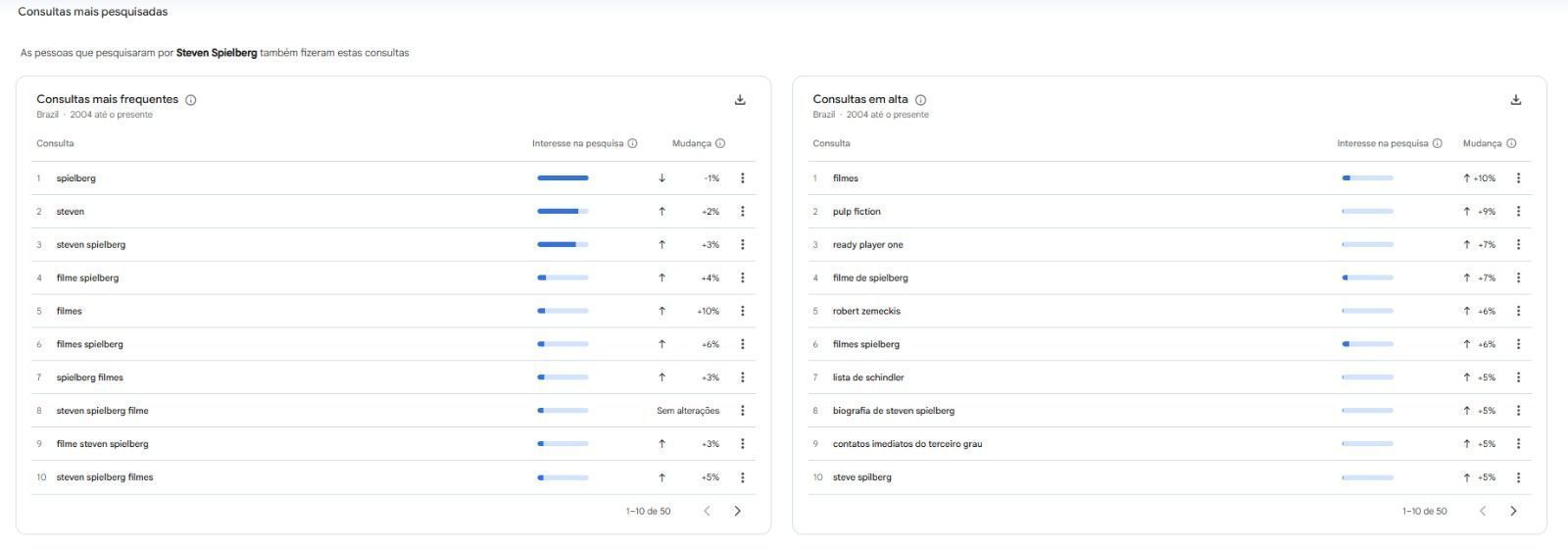Open more options for pulp fiction row
1568x550 pixels.
coord(1518,212)
